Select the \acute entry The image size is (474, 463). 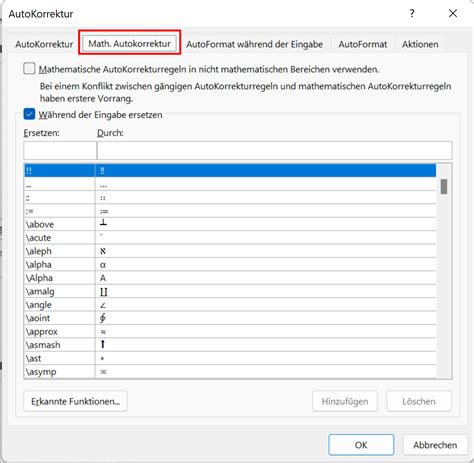(230, 238)
